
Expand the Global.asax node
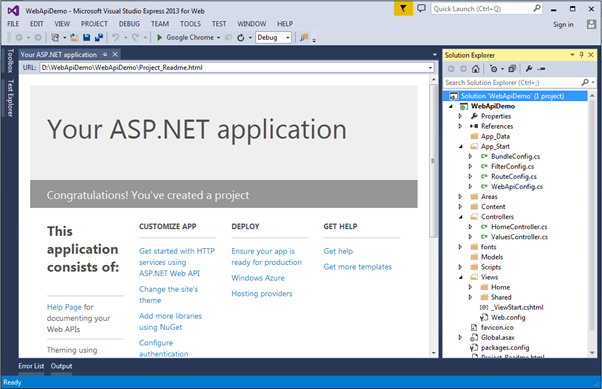(x=460, y=337)
